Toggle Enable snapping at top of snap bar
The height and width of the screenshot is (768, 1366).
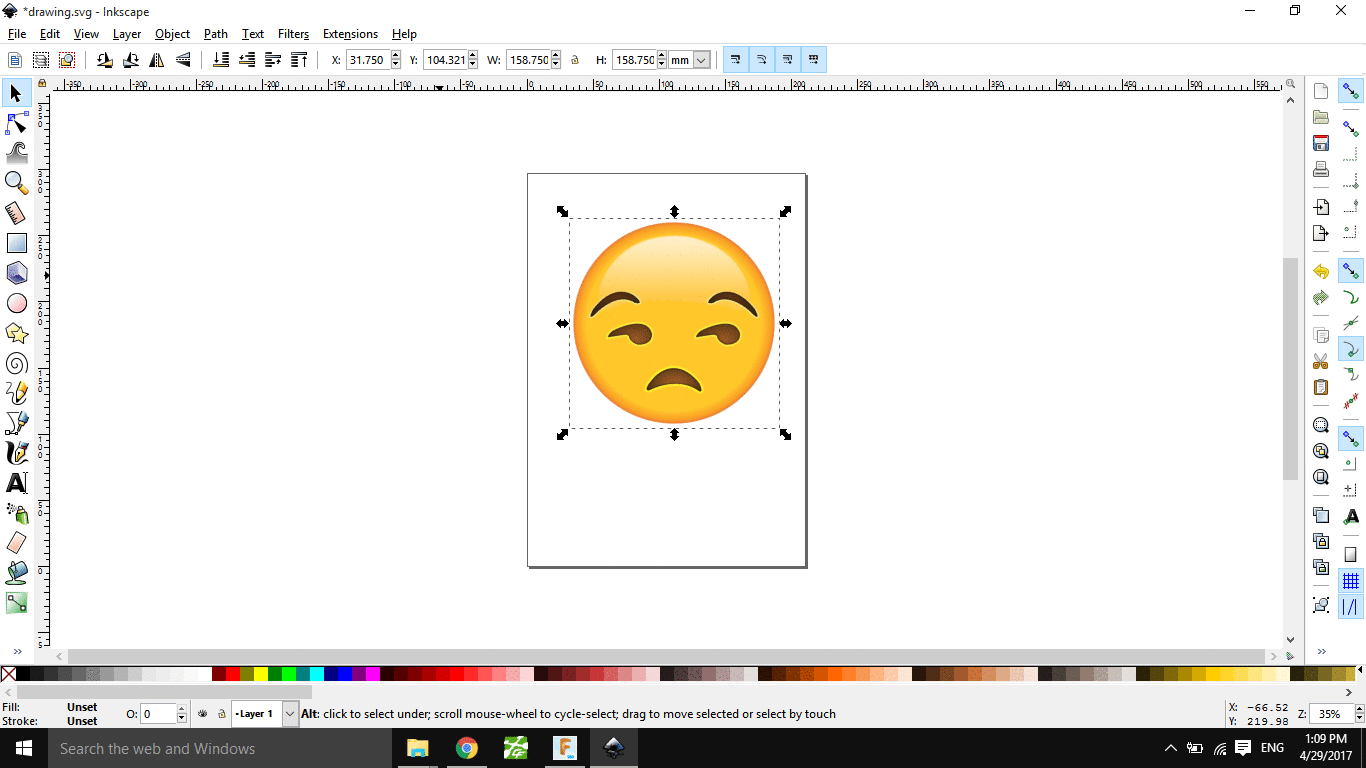coord(1351,91)
